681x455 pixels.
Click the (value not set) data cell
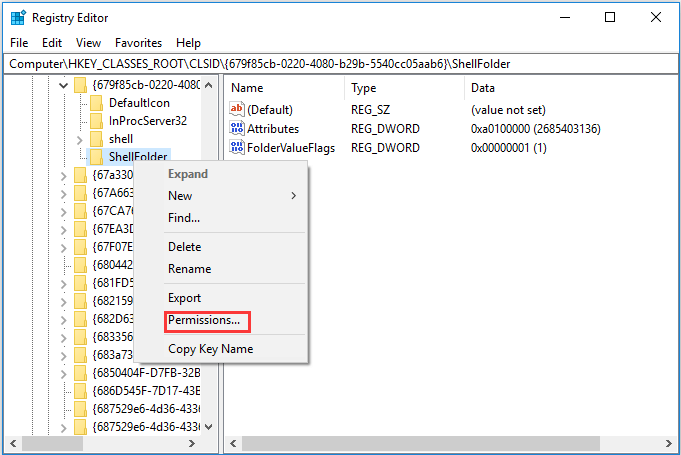point(508,110)
